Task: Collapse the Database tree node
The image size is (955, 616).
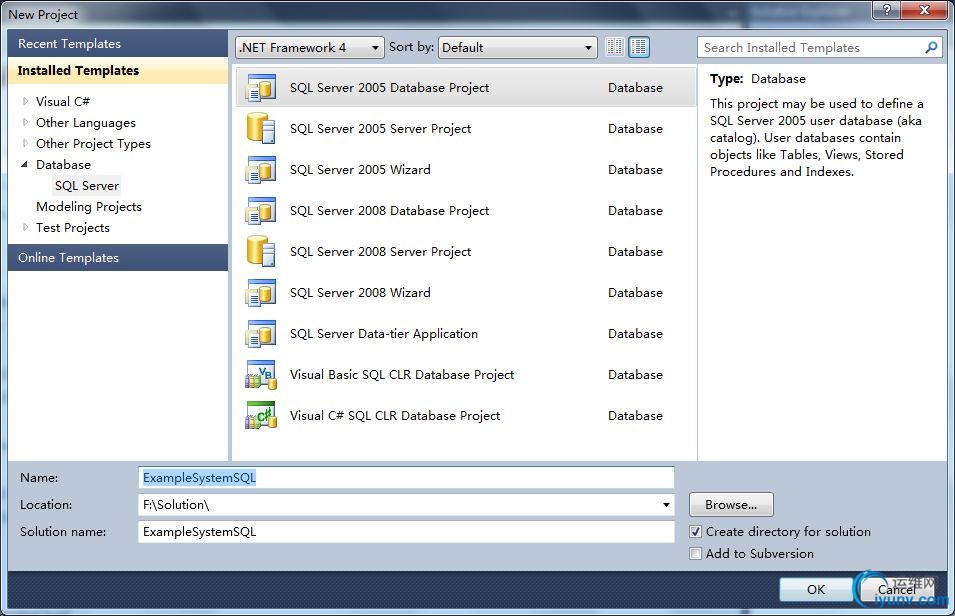Action: [25, 165]
